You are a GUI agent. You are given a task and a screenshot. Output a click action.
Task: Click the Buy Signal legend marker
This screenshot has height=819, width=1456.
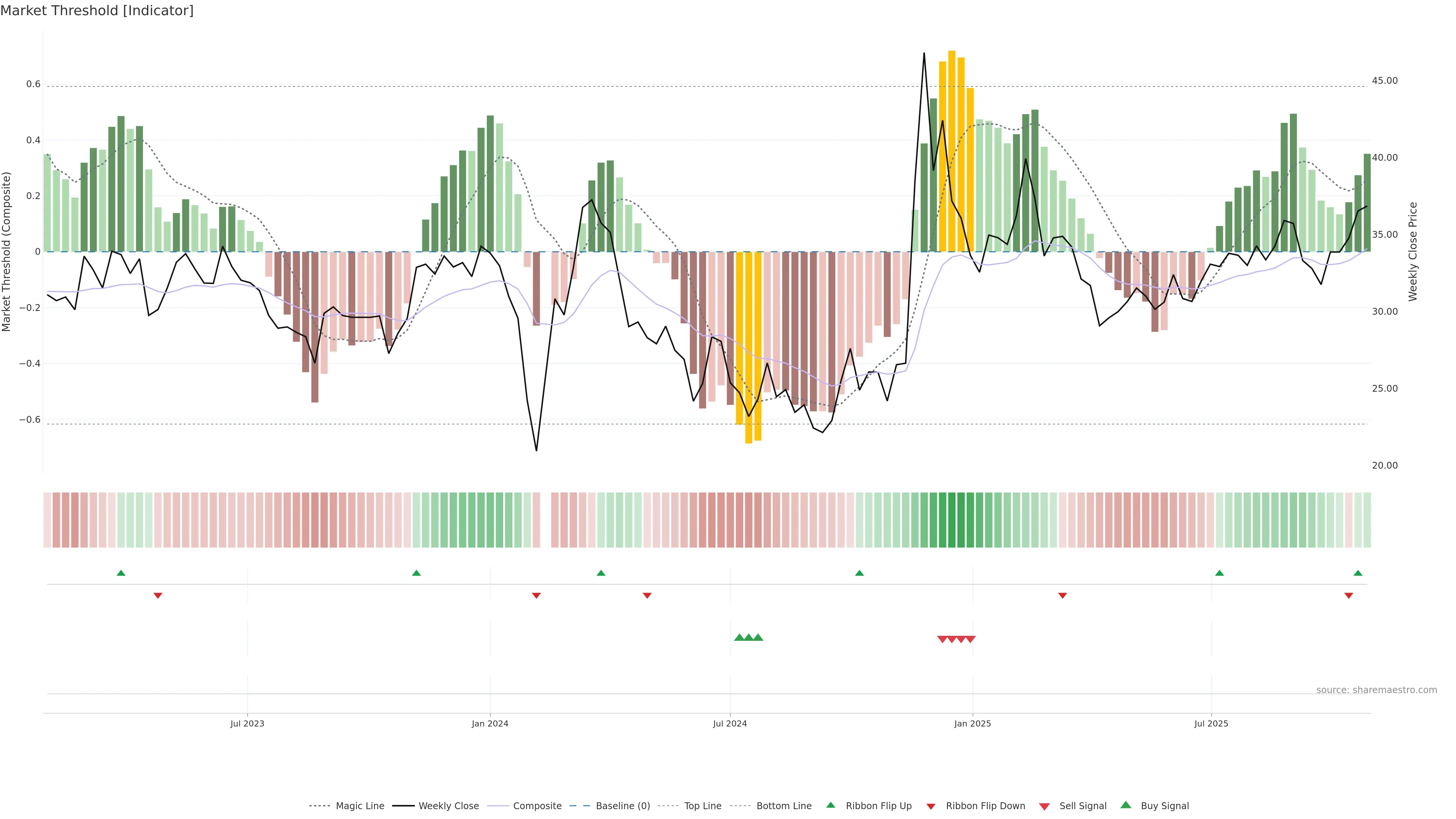(1126, 805)
